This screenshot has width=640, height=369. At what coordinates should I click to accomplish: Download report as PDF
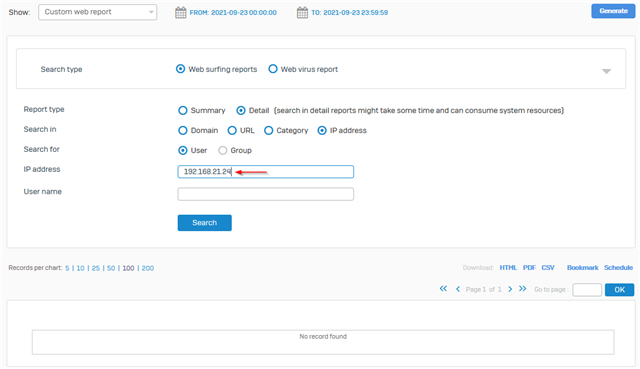[x=529, y=268]
